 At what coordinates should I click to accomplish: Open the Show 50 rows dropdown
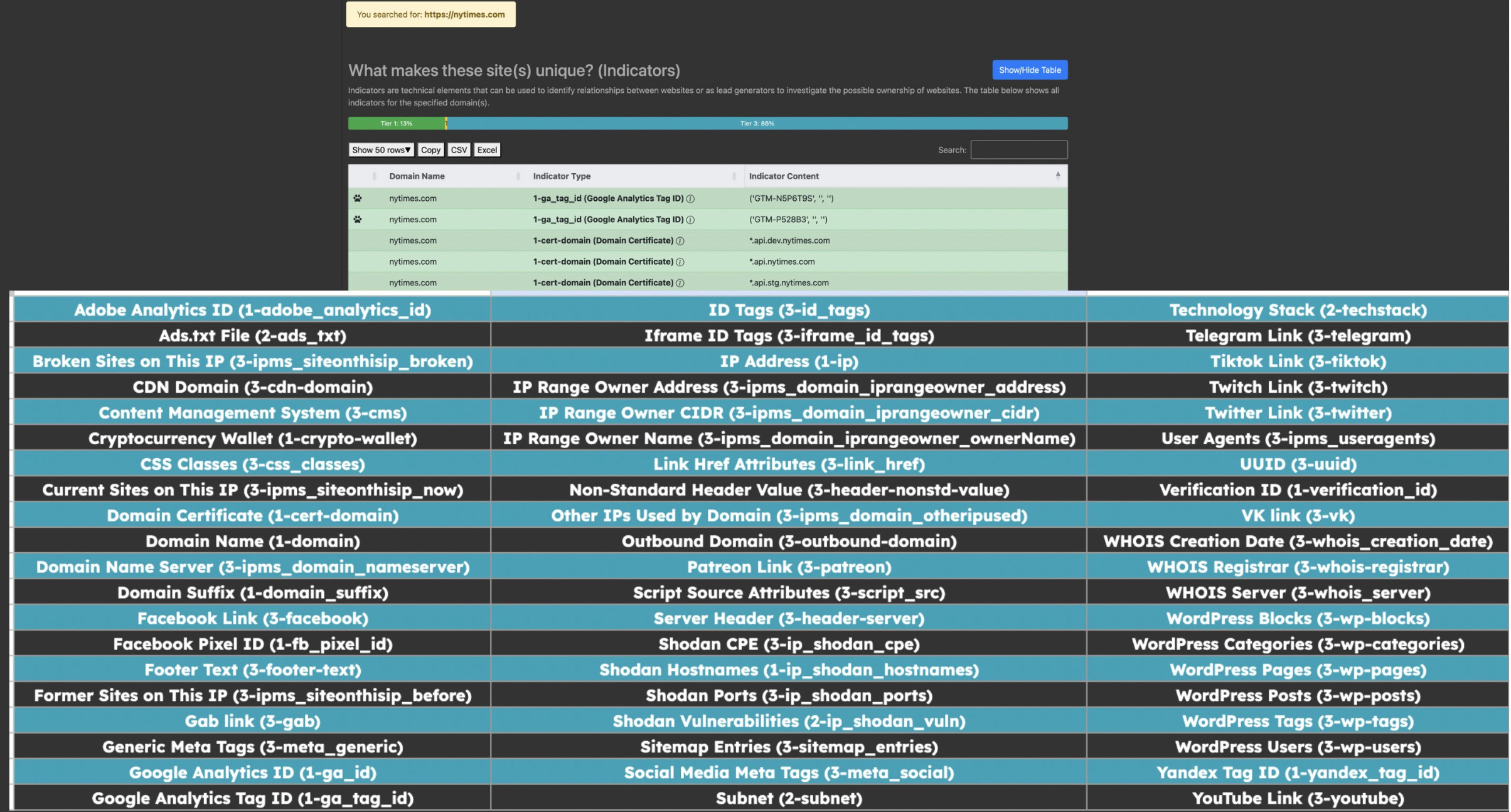[381, 150]
